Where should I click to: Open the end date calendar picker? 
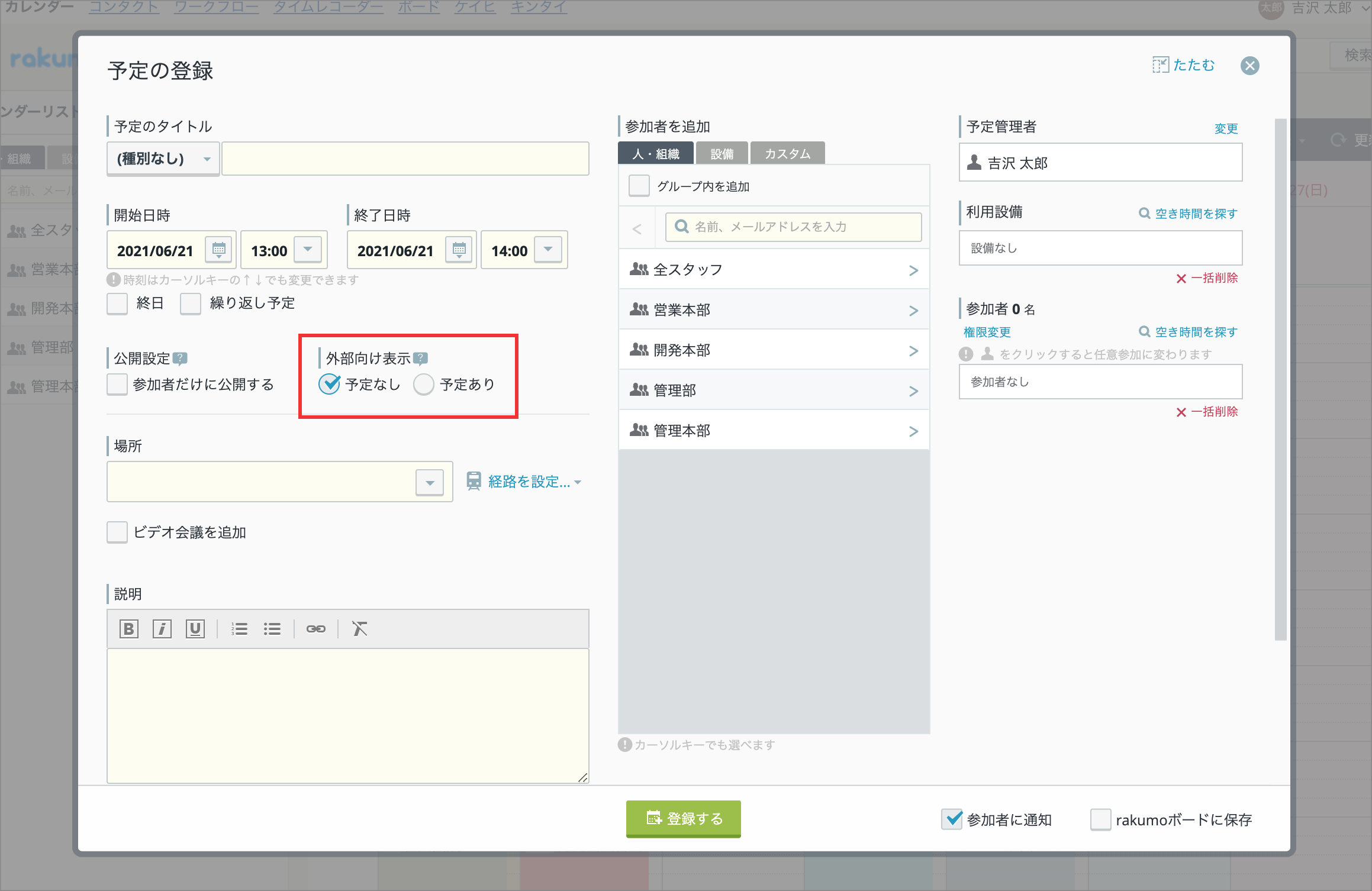(459, 250)
